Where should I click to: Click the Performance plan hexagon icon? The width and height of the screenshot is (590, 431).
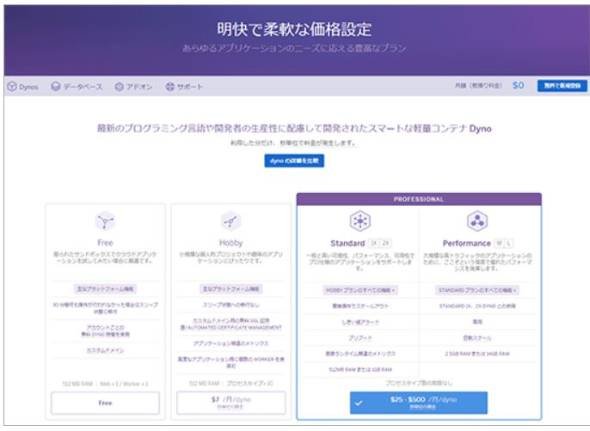tap(477, 221)
